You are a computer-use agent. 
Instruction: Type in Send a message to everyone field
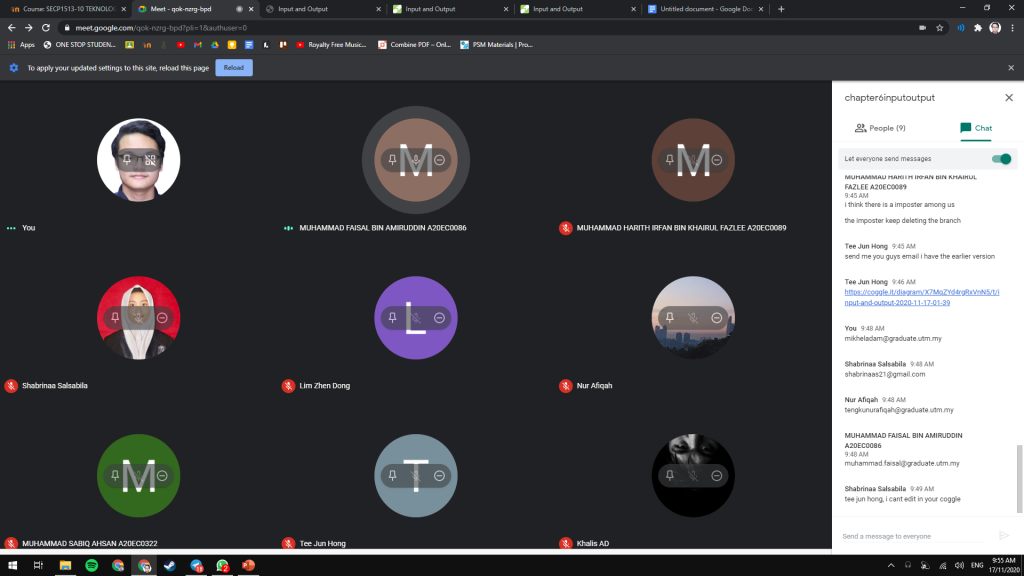915,536
